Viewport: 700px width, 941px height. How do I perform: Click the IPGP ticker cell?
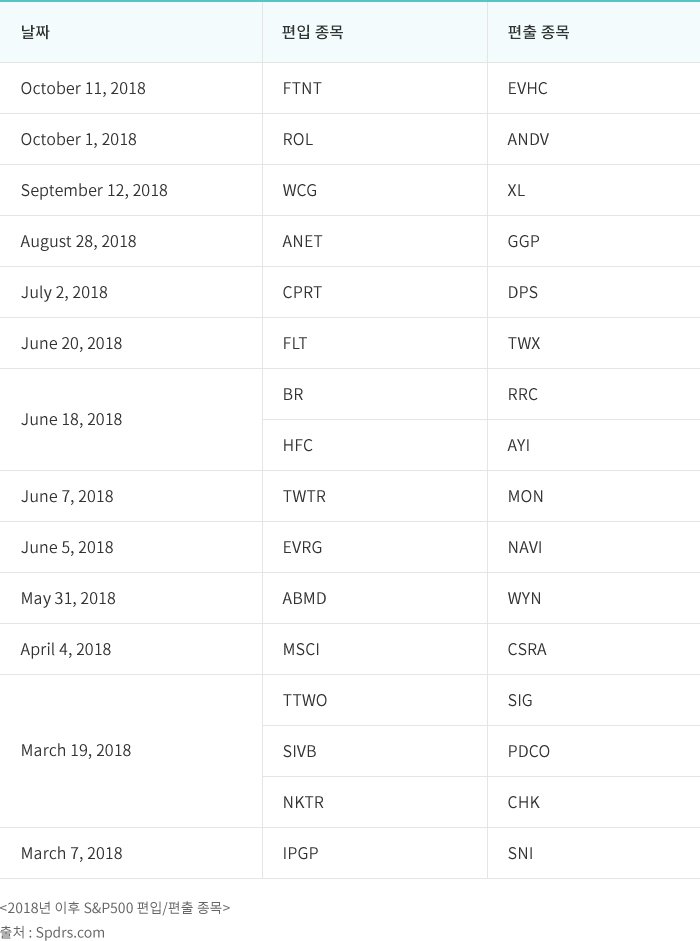point(302,853)
